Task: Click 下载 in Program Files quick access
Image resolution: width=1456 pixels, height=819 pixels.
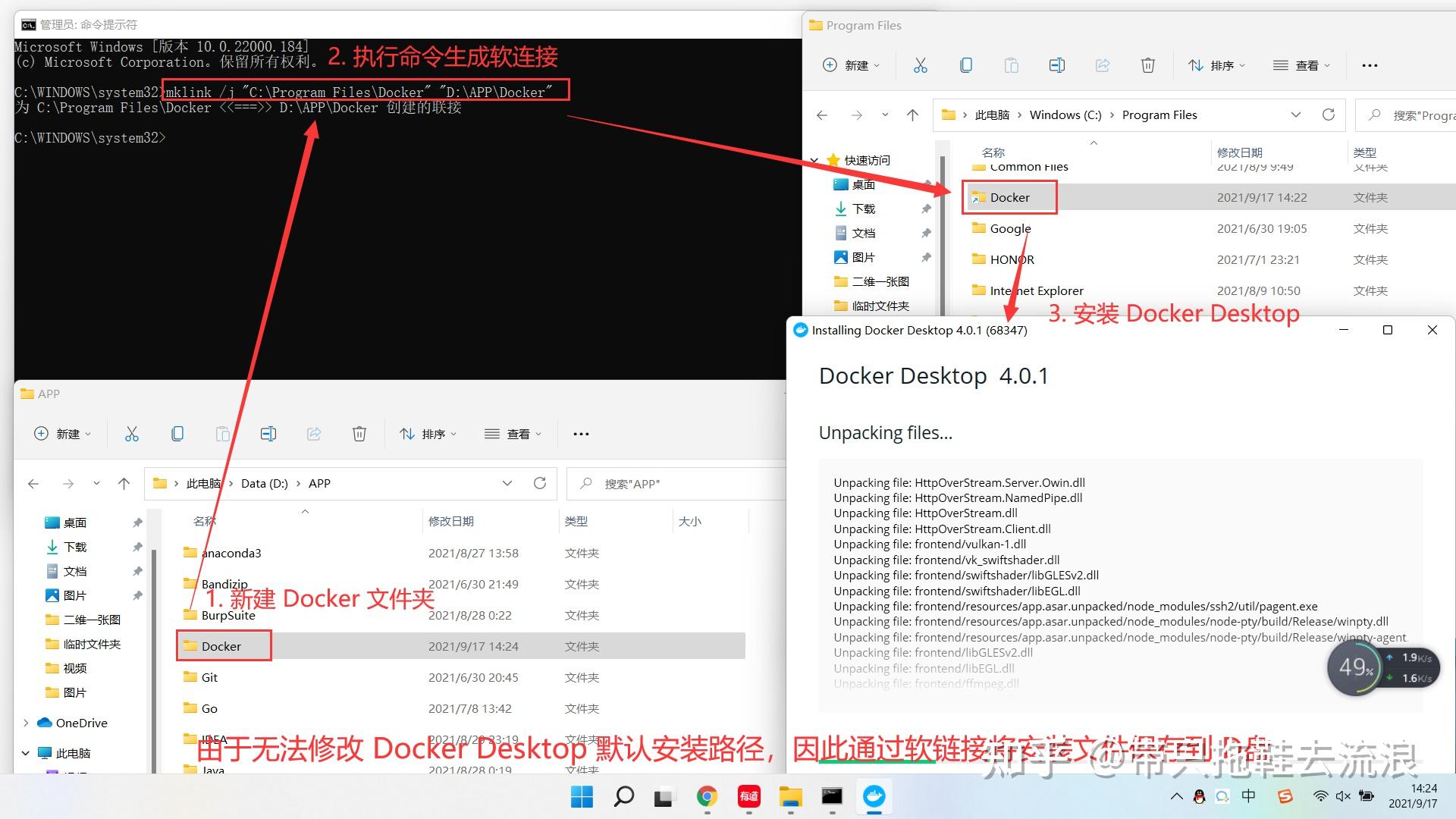Action: pyautogui.click(x=863, y=209)
